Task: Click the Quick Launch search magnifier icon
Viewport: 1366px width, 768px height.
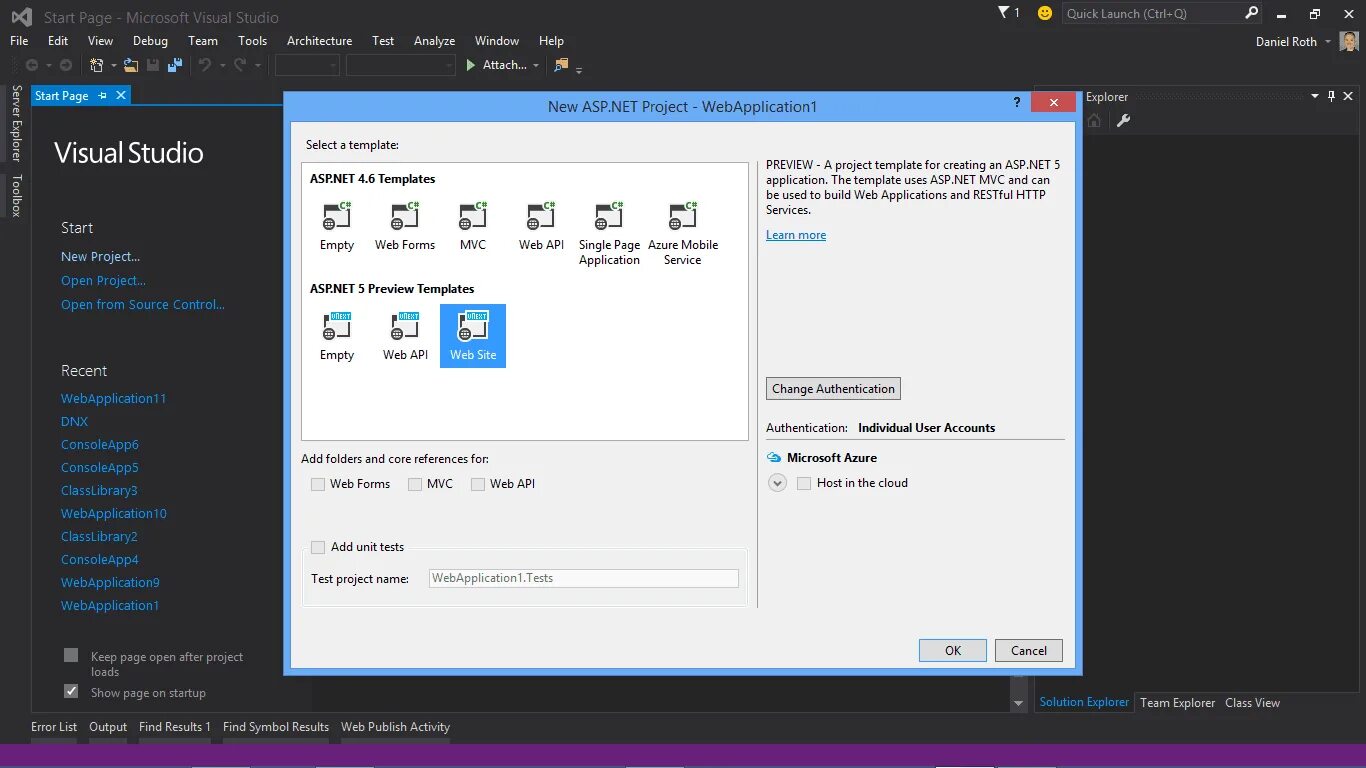Action: [1251, 13]
